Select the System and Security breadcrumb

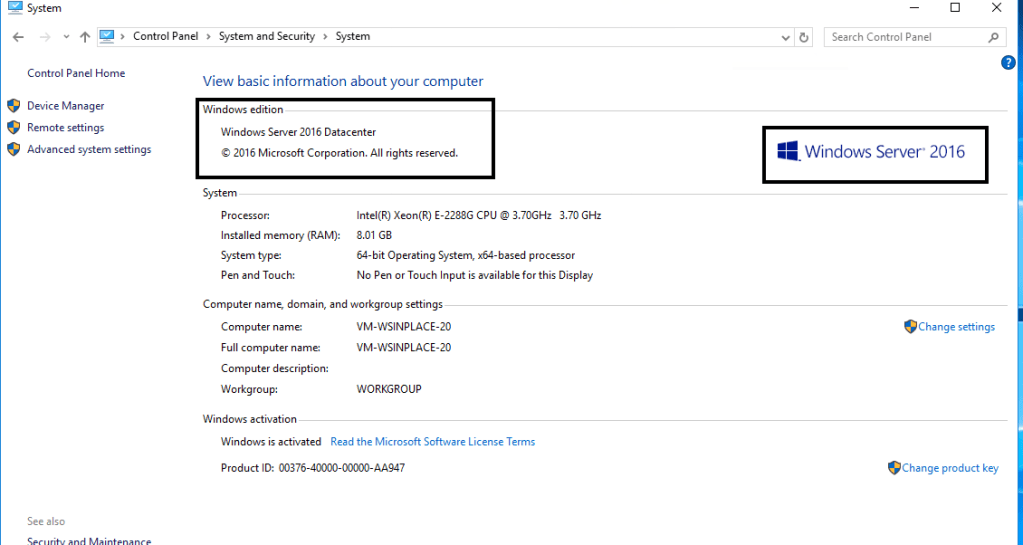point(266,37)
